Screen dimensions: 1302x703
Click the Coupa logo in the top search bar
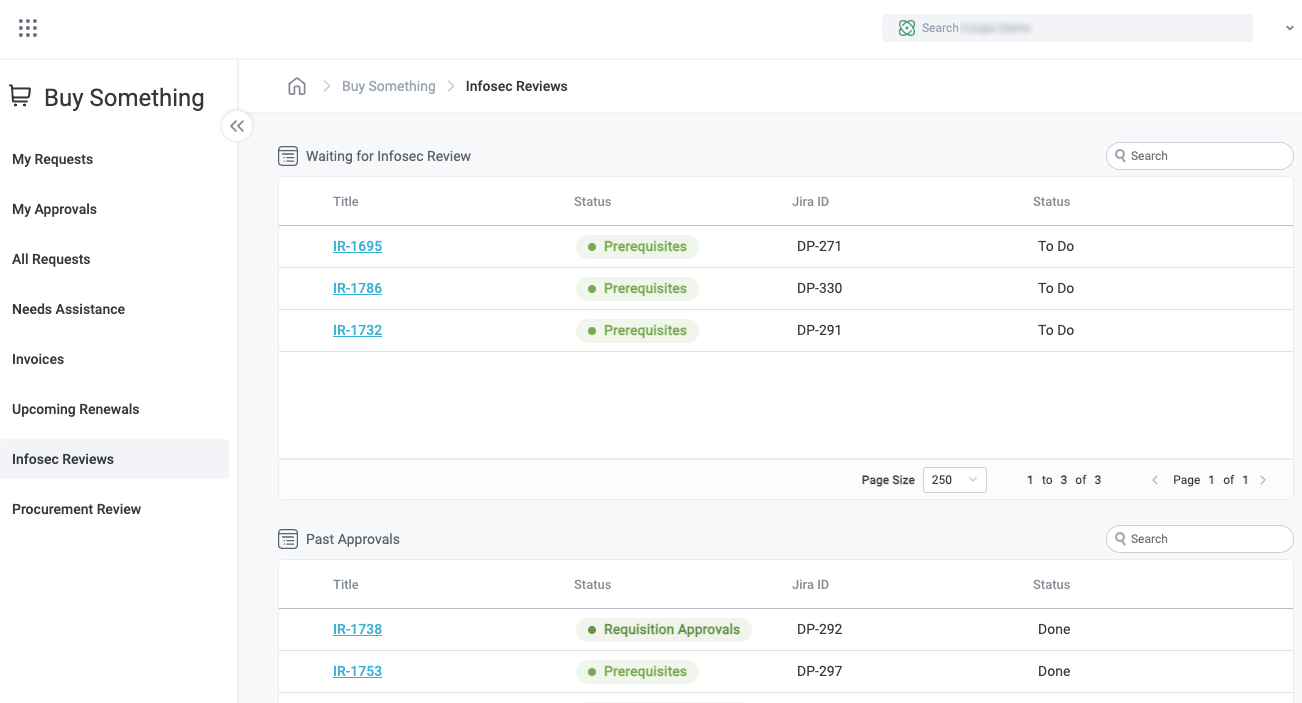pos(907,27)
